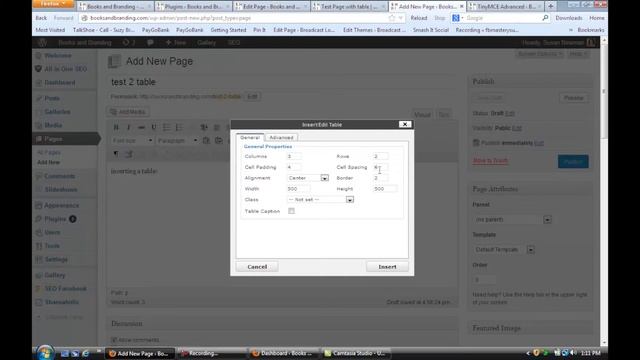Screen dimensions: 640x360
Task: Open Users in WordPress sidebar
Action: (52, 233)
